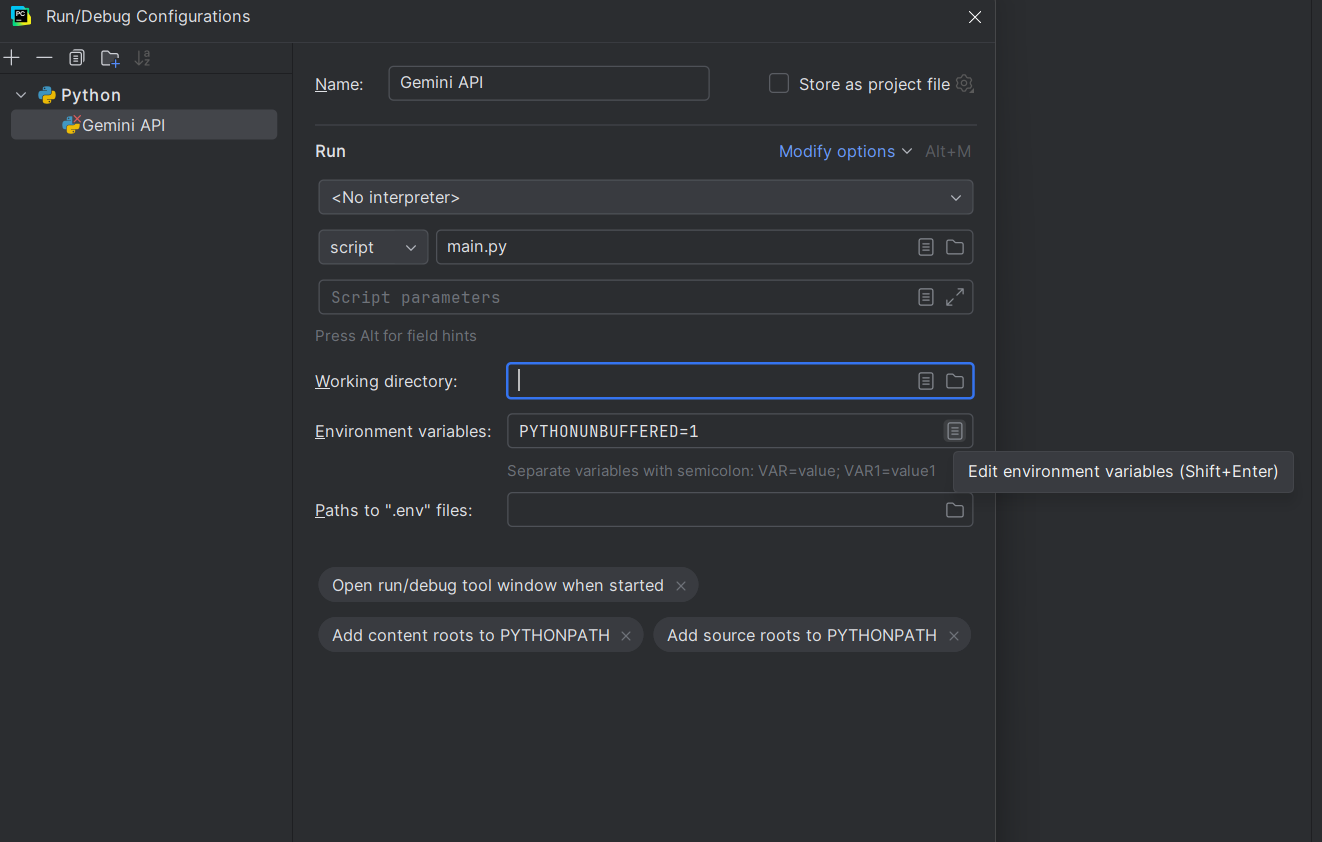The image size is (1322, 842).
Task: Open the No interpreter dropdown
Action: coord(646,197)
